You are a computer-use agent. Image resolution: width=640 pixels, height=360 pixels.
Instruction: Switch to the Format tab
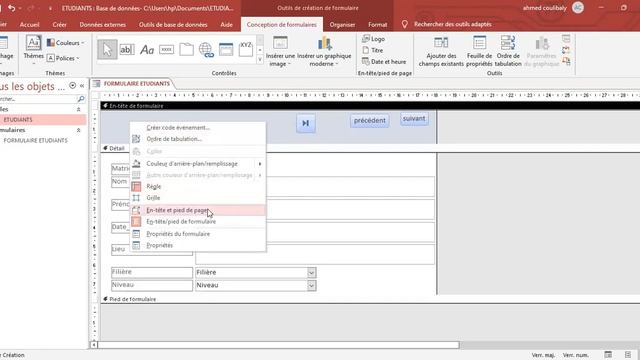click(x=378, y=24)
